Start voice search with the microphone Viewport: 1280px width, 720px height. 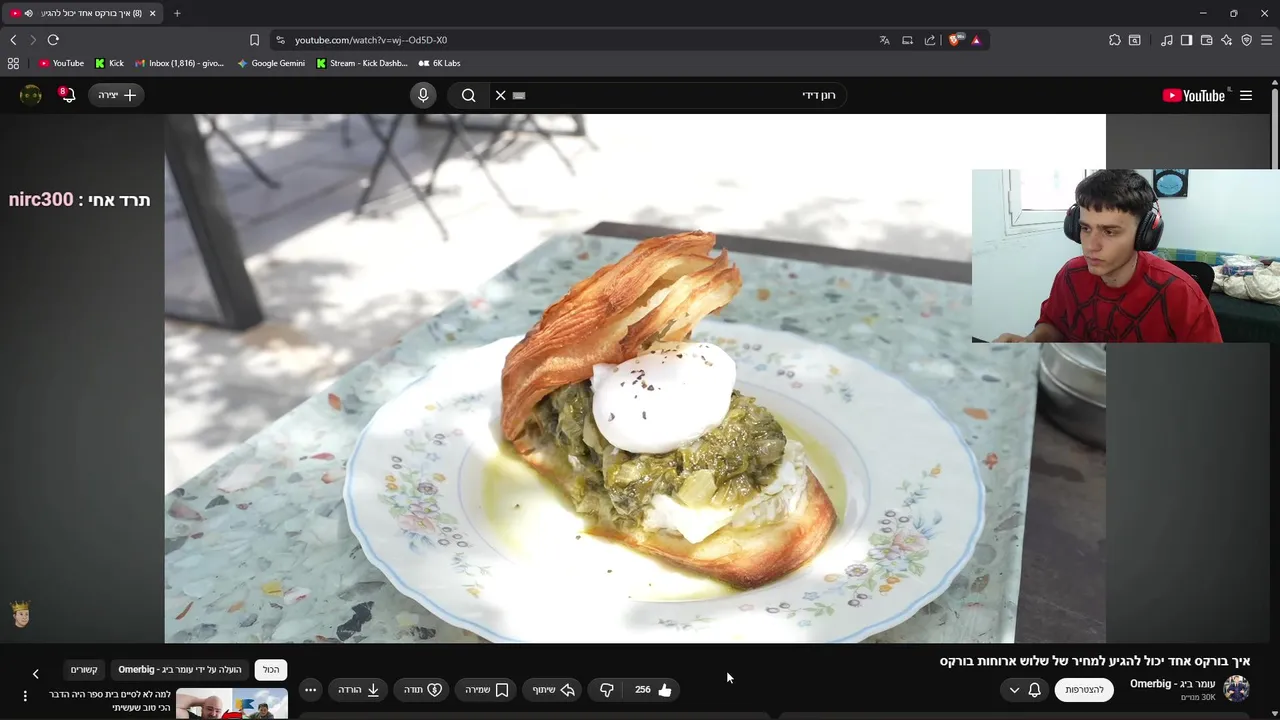click(423, 95)
